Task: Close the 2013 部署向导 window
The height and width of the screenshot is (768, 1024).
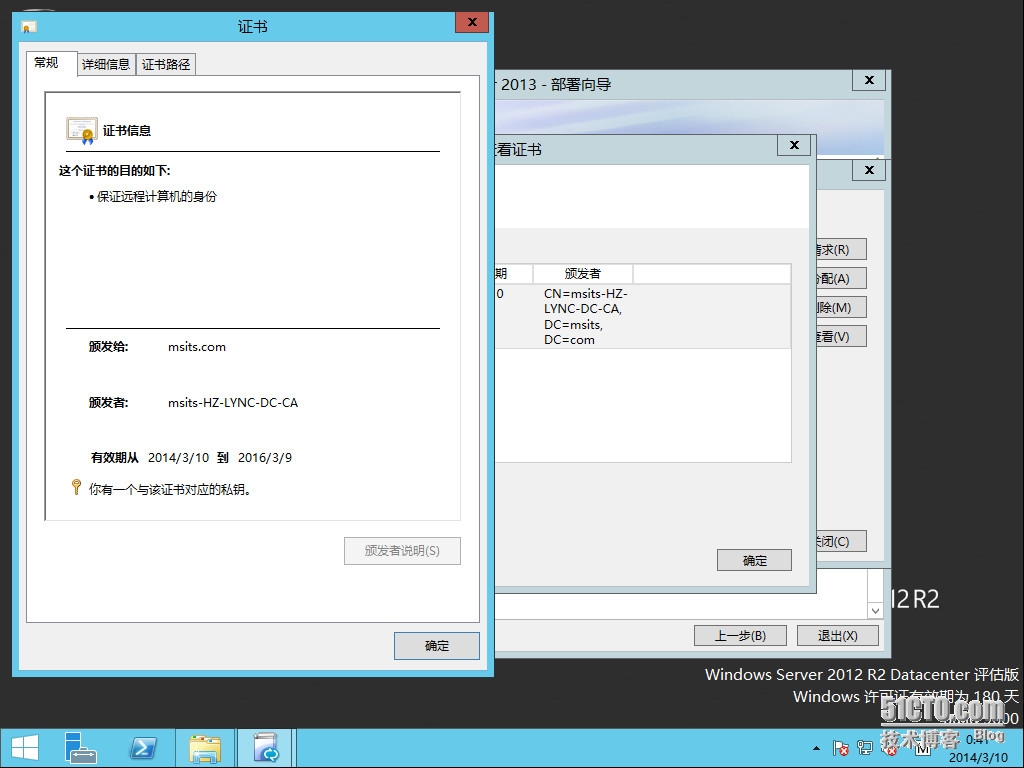Action: pyautogui.click(x=869, y=80)
